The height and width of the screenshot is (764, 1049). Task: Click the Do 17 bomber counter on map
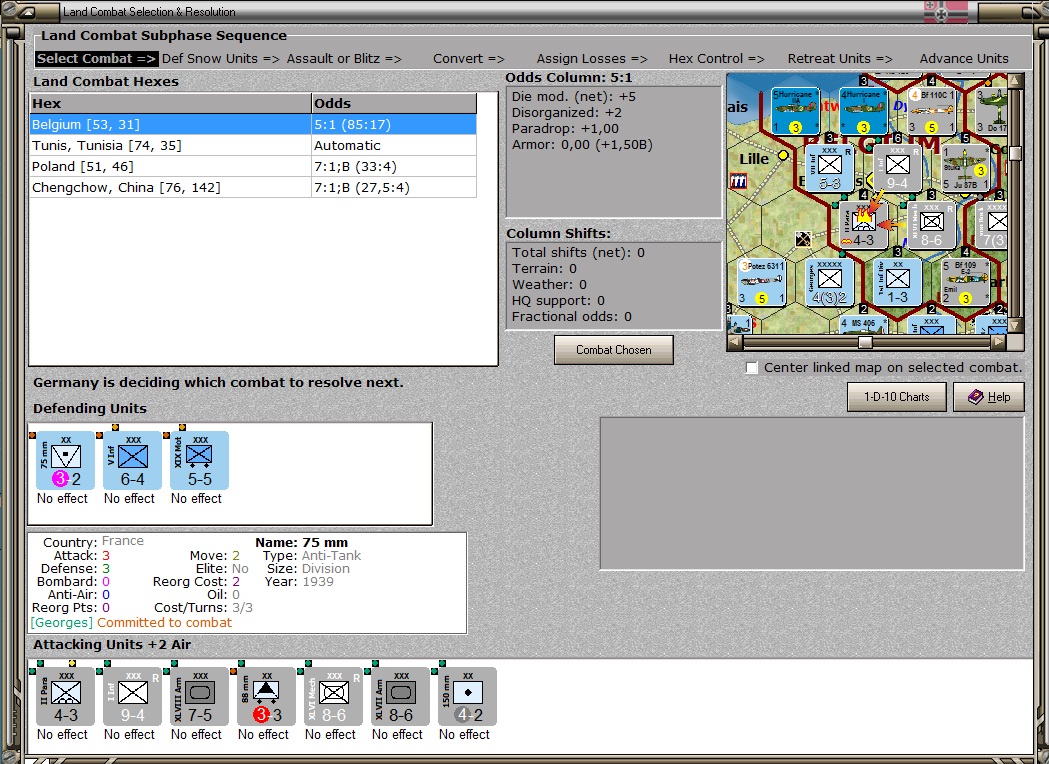point(991,111)
